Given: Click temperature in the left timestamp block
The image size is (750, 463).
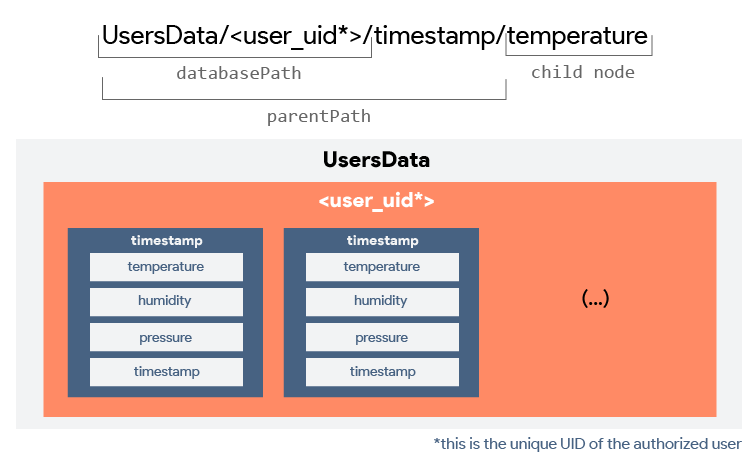Looking at the screenshot, I should click(166, 267).
